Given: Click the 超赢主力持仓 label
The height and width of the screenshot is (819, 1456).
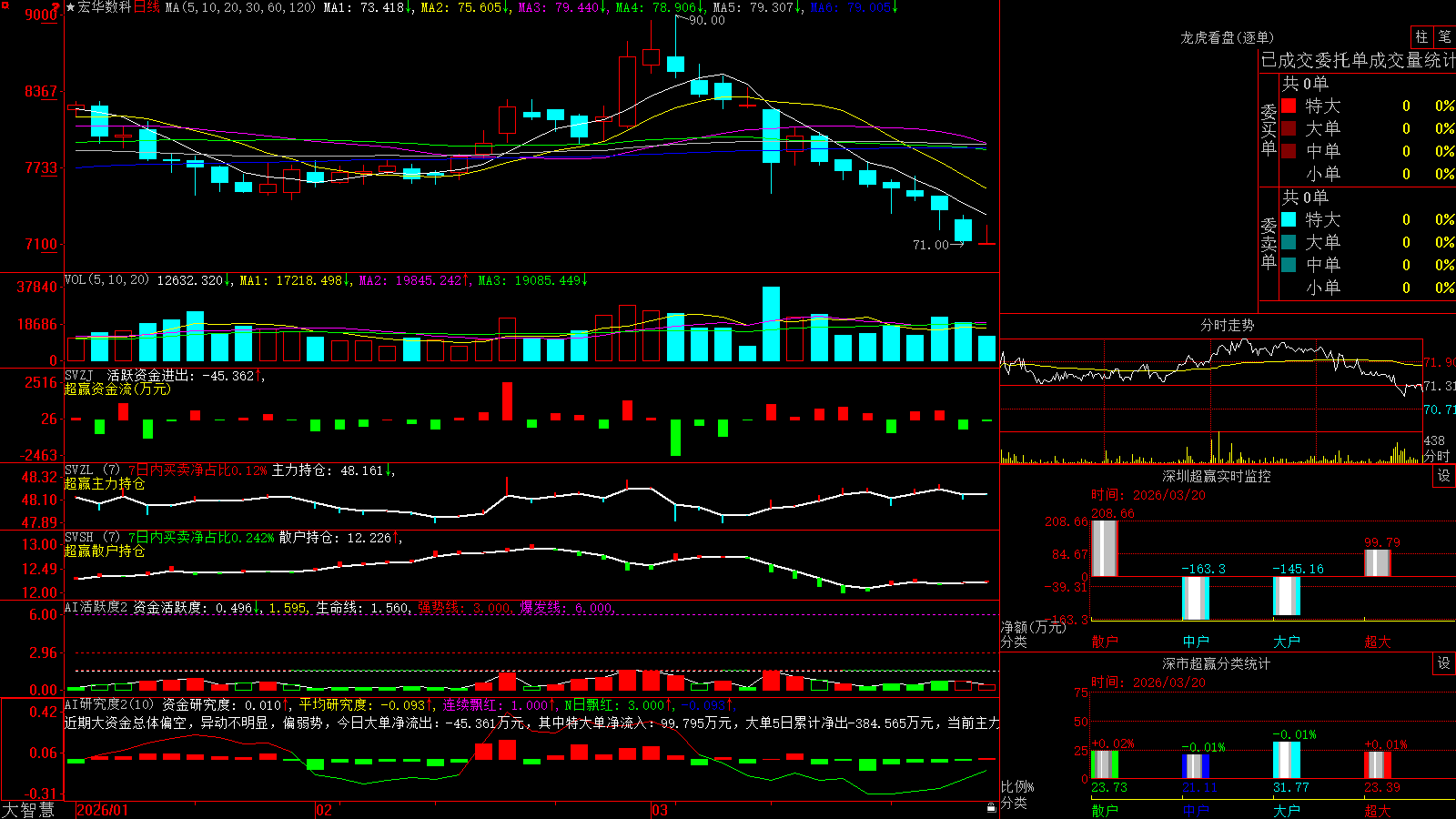Looking at the screenshot, I should point(105,483).
